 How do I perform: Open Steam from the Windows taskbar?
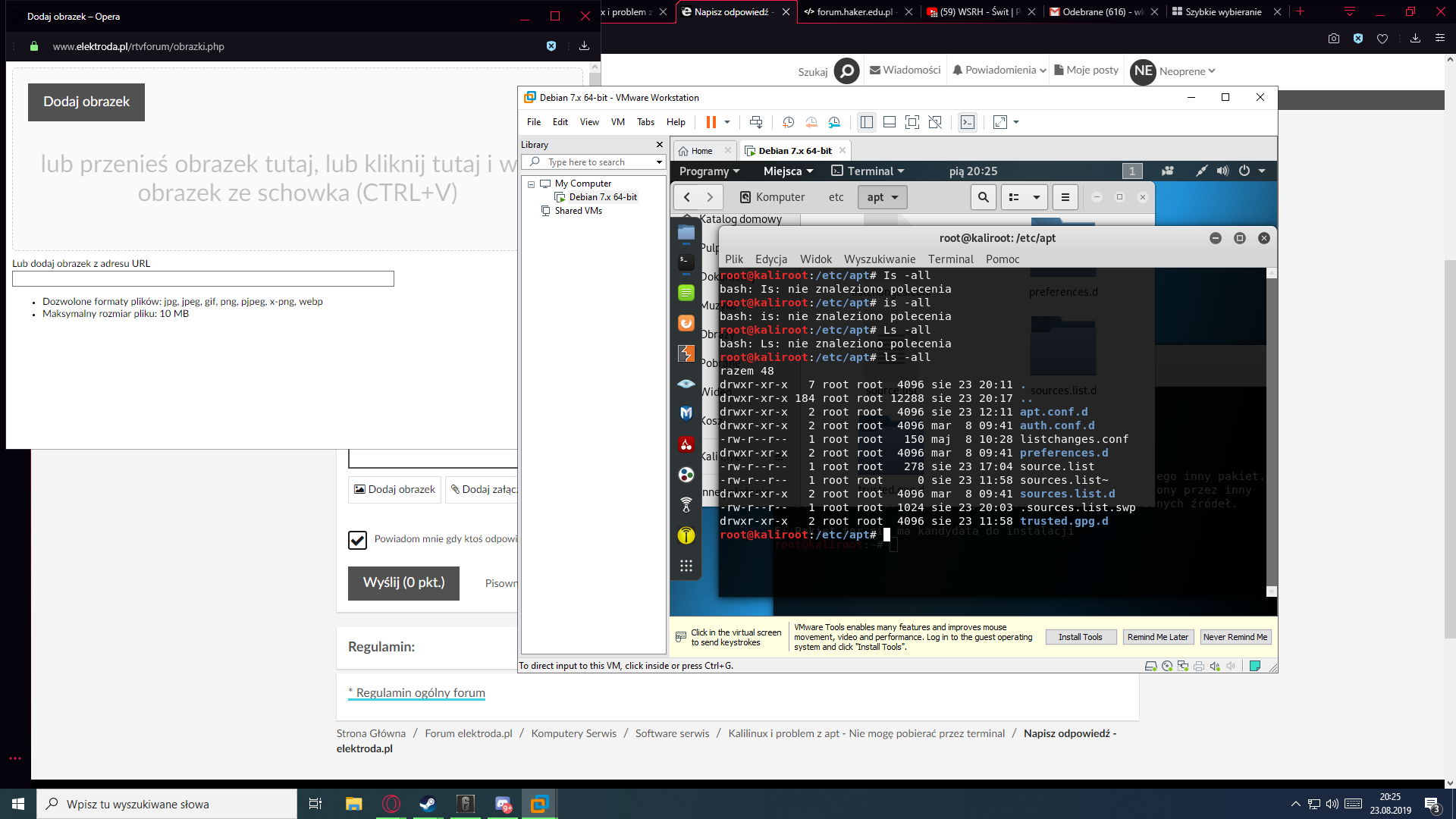coord(428,804)
